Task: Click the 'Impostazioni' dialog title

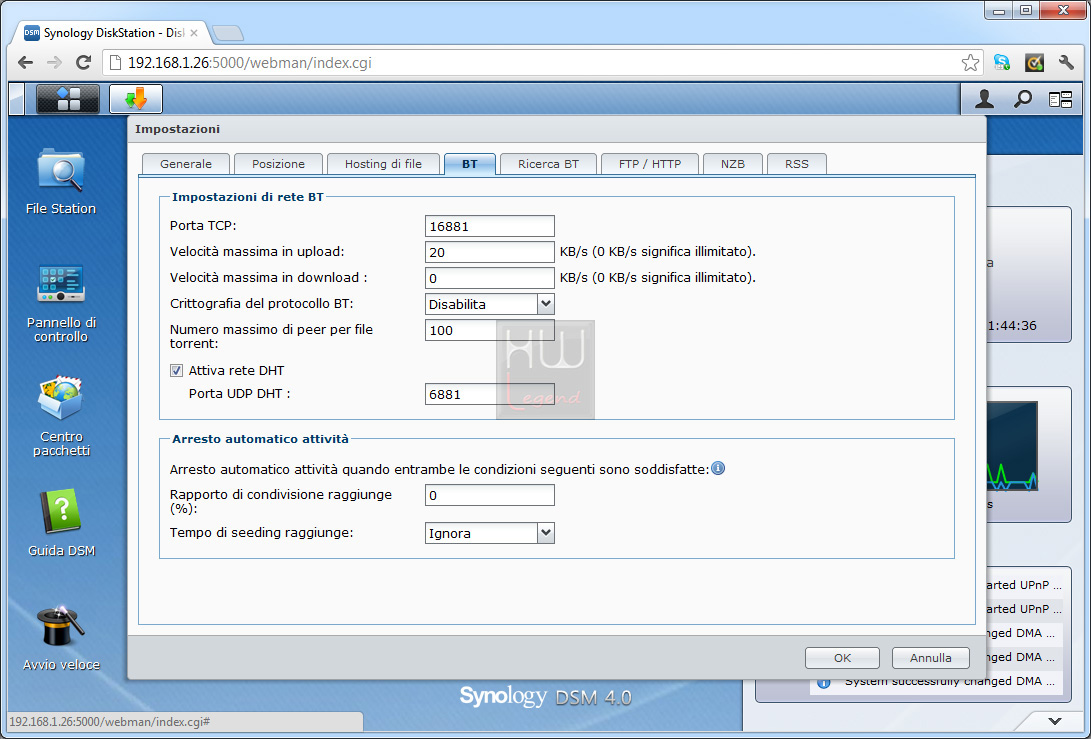Action: point(177,129)
